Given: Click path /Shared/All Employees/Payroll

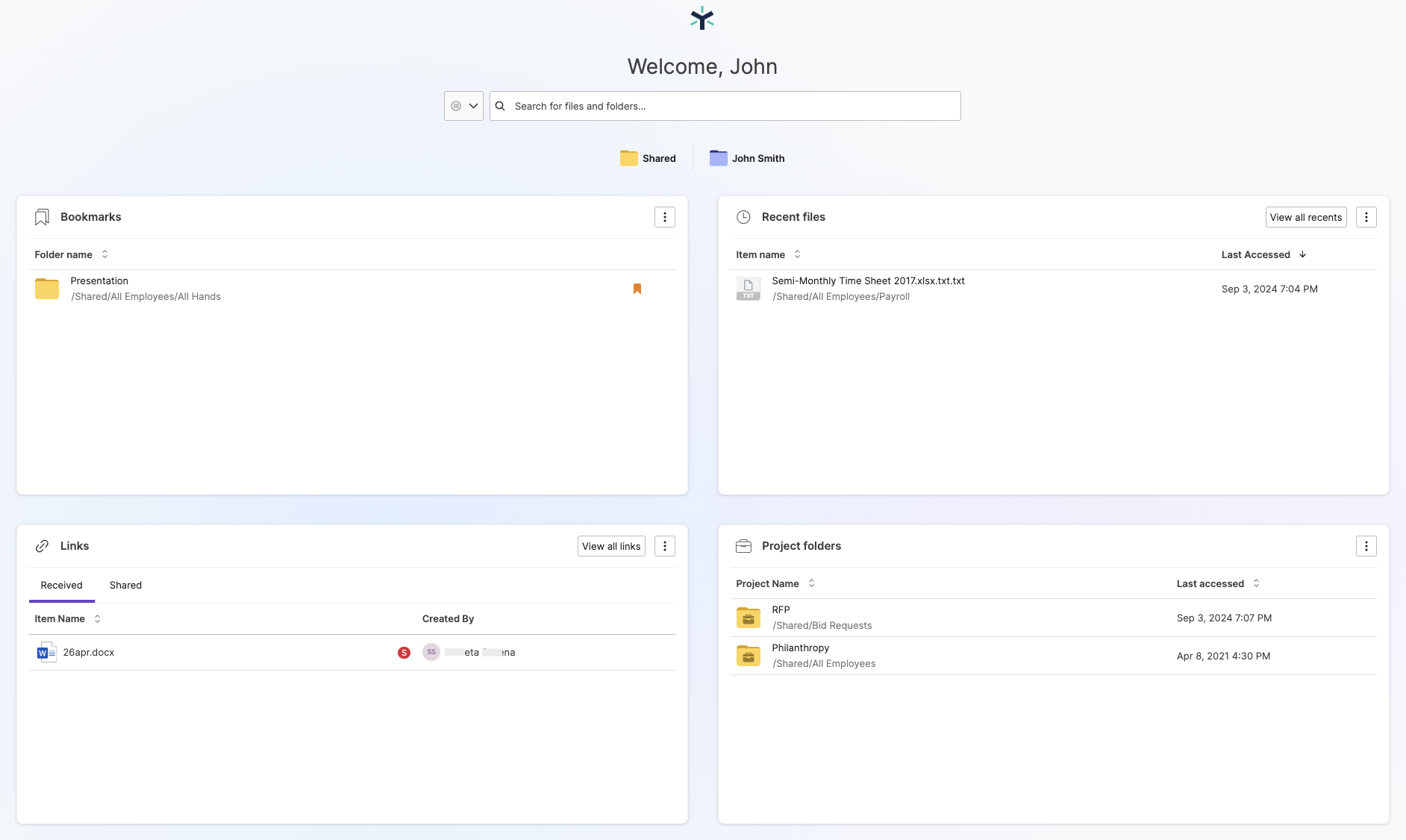Looking at the screenshot, I should (841, 296).
